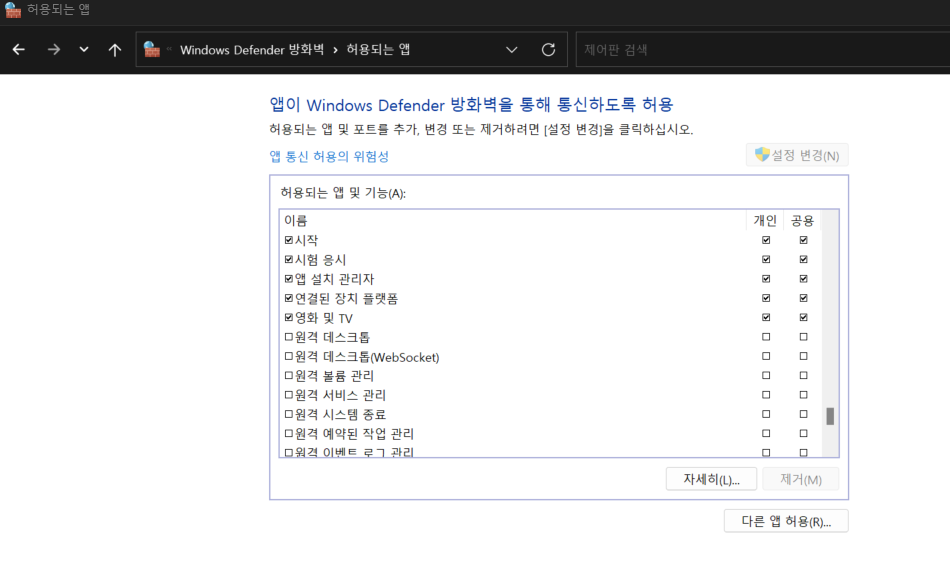This screenshot has width=950, height=578.
Task: Sort by the 이름 column header
Action: click(513, 221)
